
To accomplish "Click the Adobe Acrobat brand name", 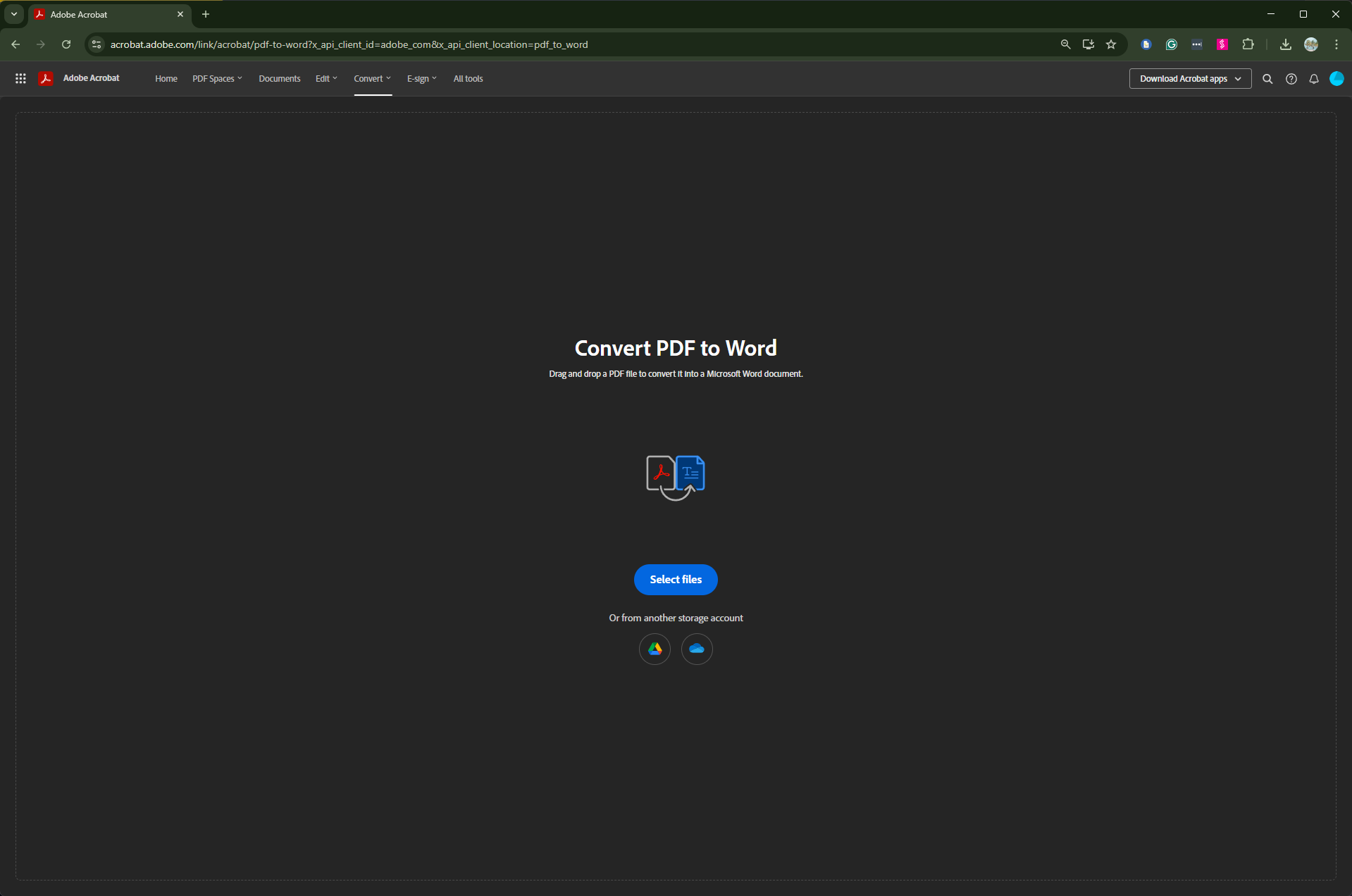I will pyautogui.click(x=92, y=78).
